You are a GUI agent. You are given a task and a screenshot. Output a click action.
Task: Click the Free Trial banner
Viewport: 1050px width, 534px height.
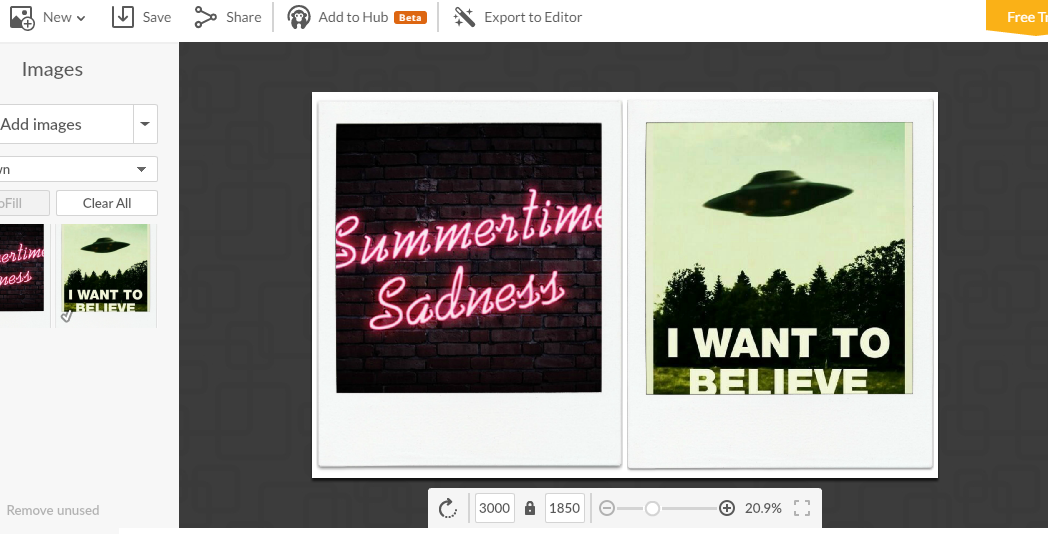pyautogui.click(x=1018, y=17)
